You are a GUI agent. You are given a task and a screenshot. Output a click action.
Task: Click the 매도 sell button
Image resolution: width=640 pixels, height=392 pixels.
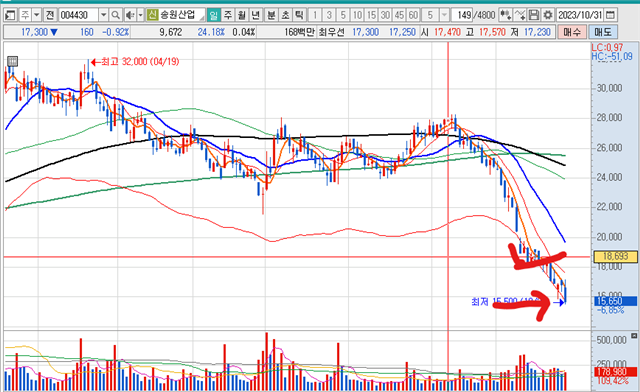pyautogui.click(x=602, y=32)
